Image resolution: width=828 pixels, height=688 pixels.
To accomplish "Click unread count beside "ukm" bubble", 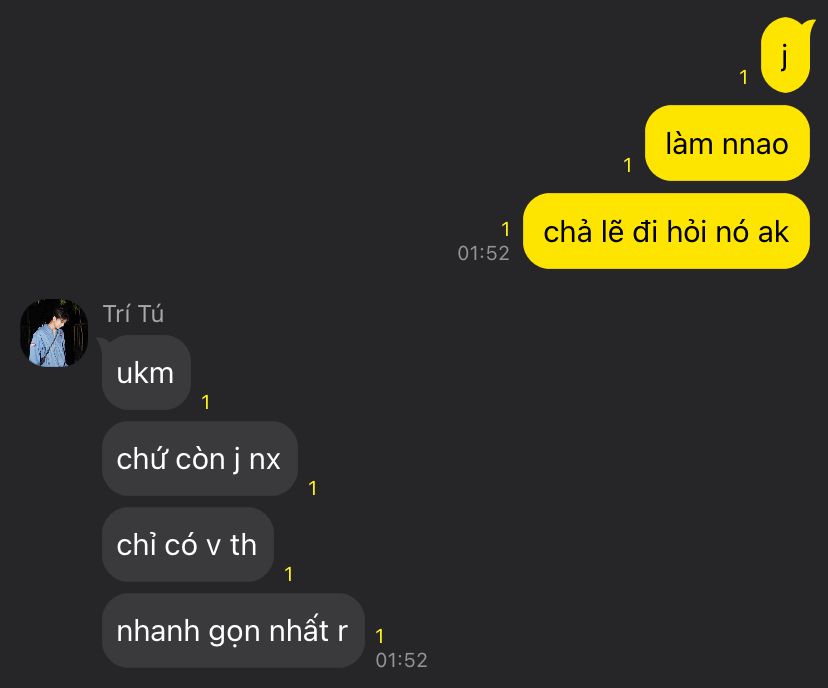I will [x=206, y=402].
